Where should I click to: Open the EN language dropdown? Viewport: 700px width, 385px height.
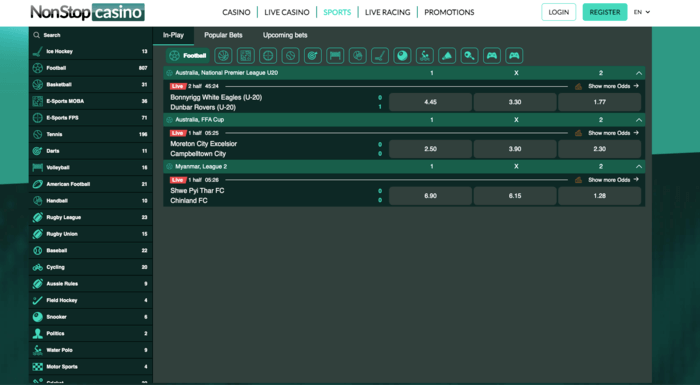point(642,12)
